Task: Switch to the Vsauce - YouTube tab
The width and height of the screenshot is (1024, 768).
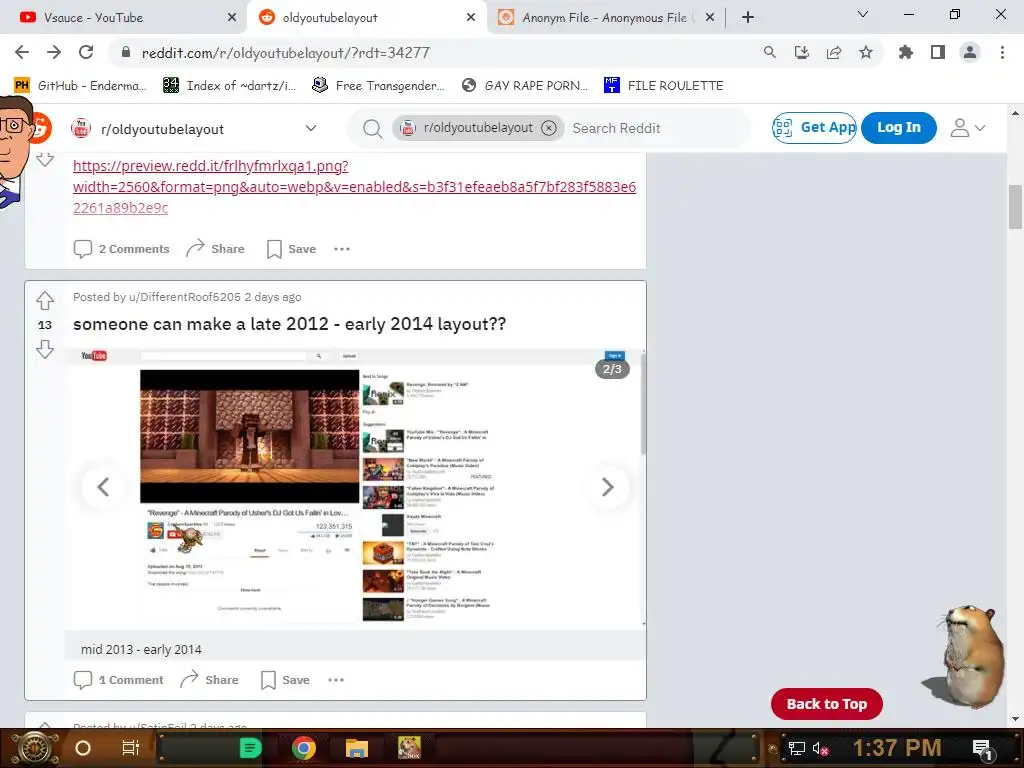Action: (123, 18)
